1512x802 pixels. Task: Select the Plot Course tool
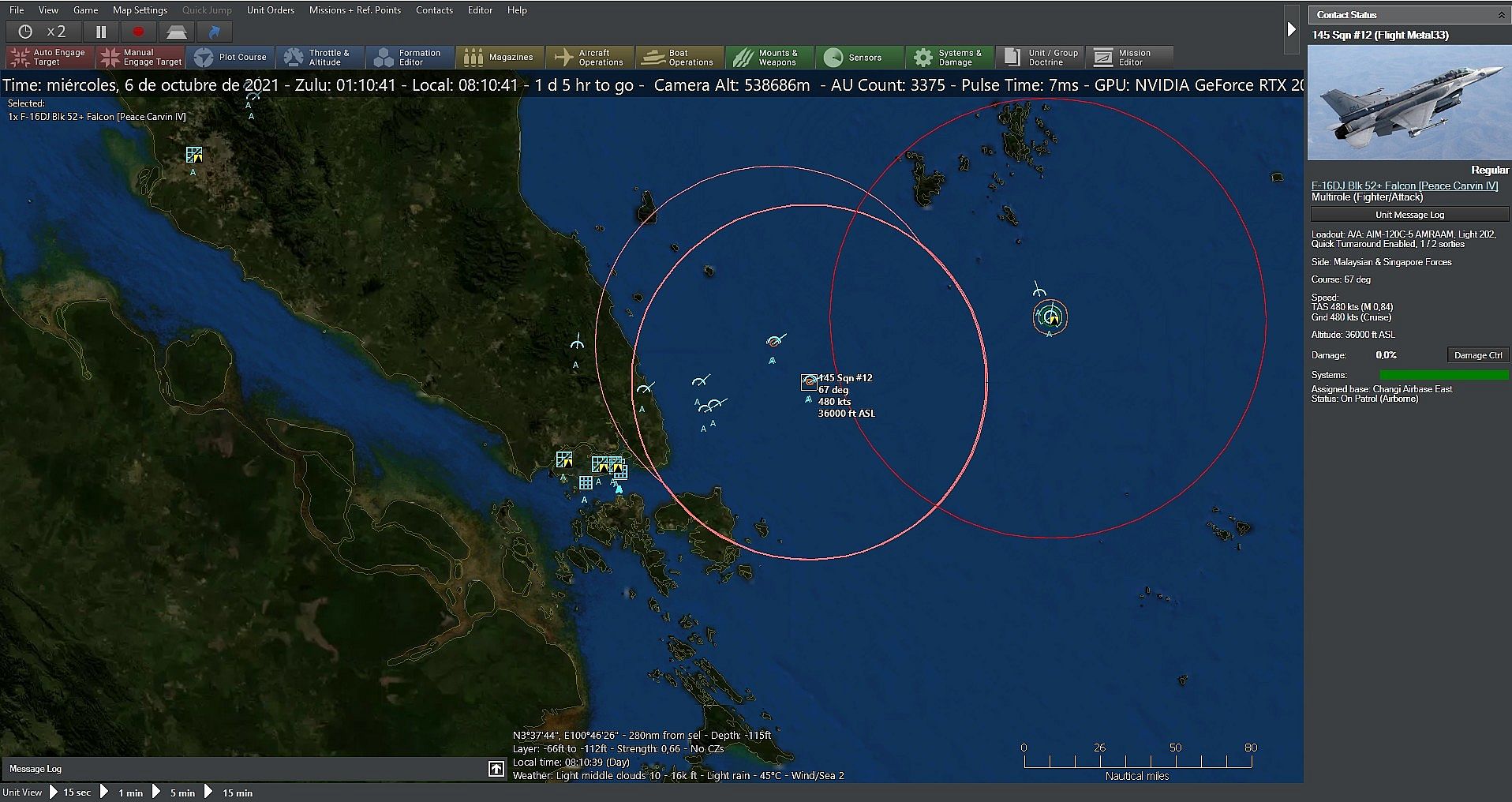[231, 57]
